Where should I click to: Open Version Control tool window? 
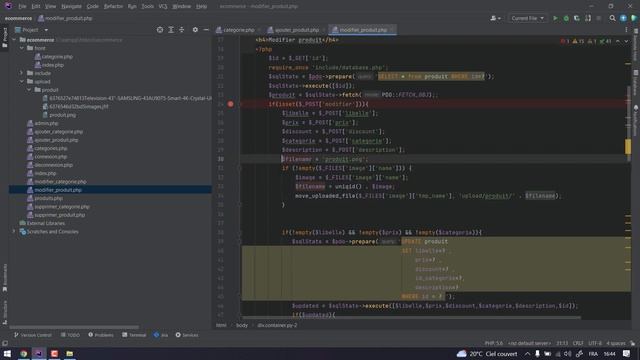pyautogui.click(x=33, y=335)
